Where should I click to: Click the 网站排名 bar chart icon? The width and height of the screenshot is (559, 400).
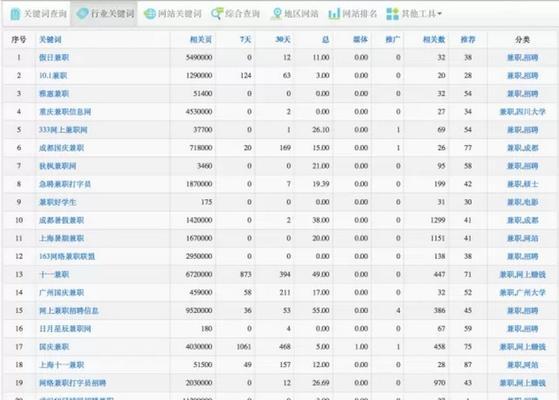point(334,14)
